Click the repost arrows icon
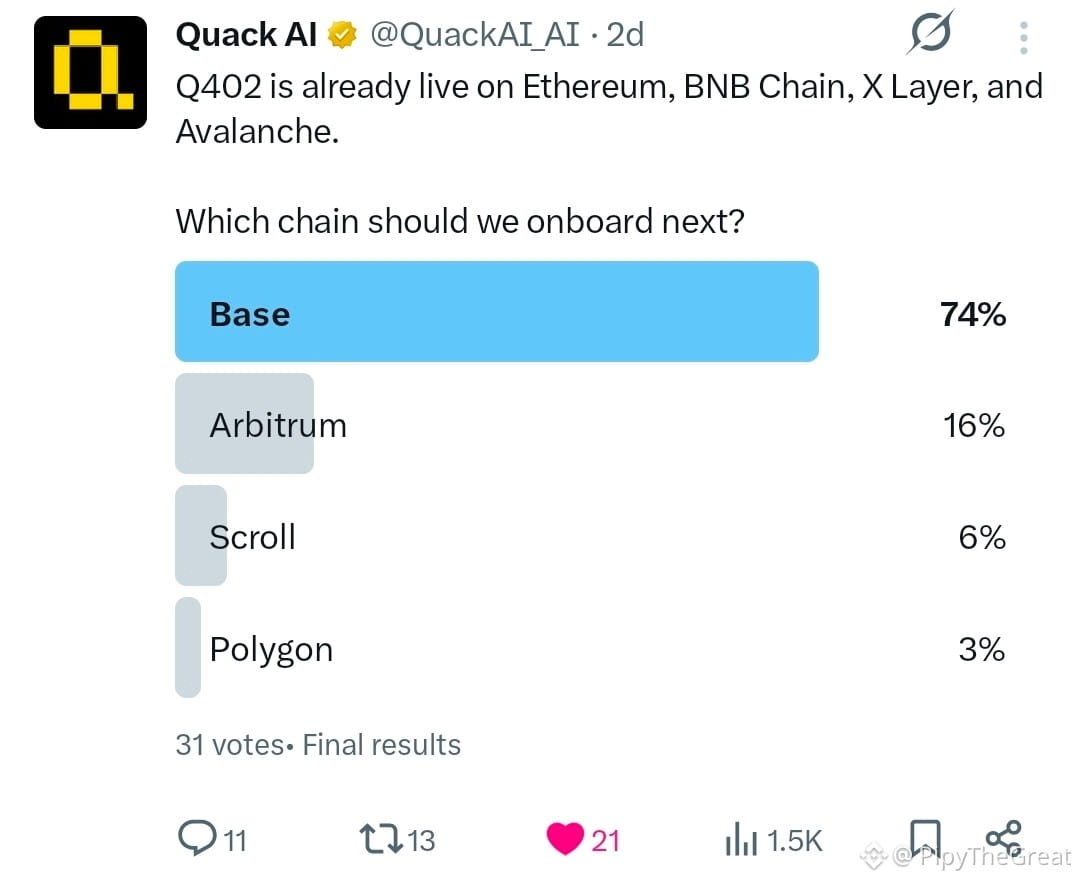This screenshot has width=1079, height=881. tap(381, 840)
